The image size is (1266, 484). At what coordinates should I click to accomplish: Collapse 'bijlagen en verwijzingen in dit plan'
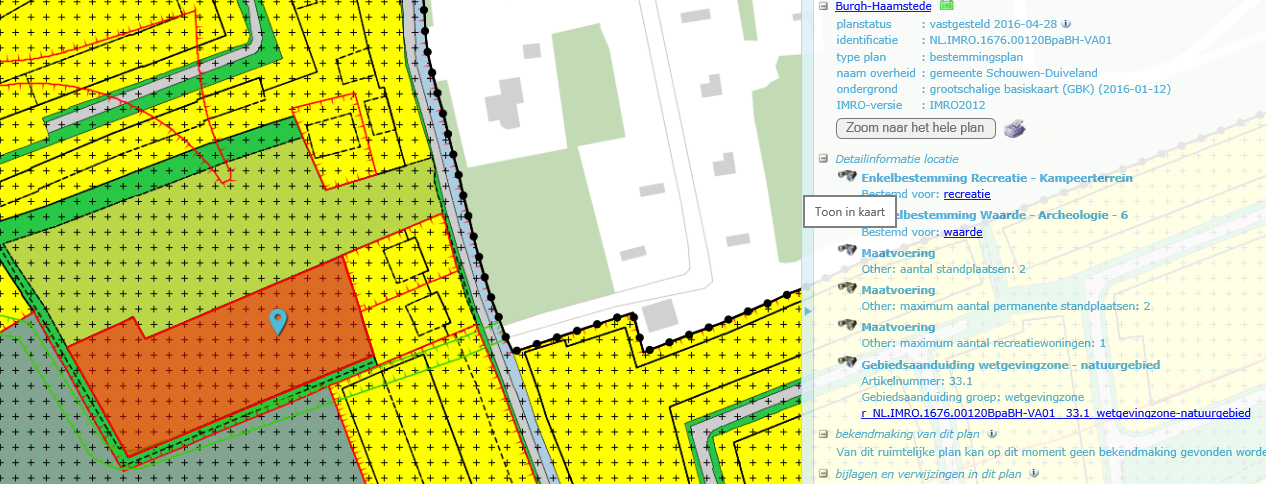click(x=824, y=474)
